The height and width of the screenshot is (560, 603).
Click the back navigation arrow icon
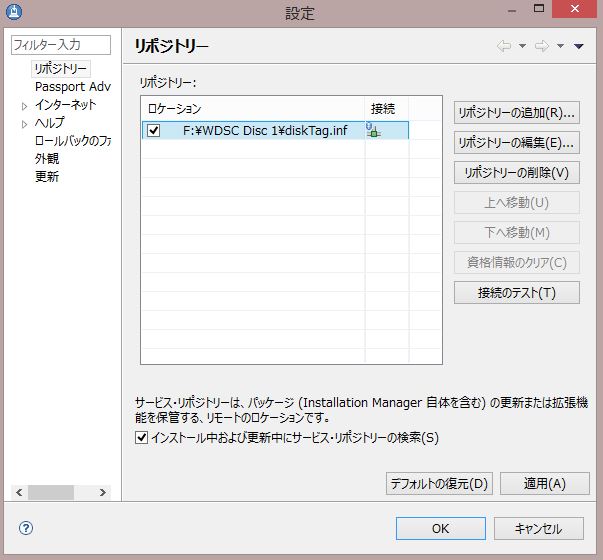[x=504, y=46]
